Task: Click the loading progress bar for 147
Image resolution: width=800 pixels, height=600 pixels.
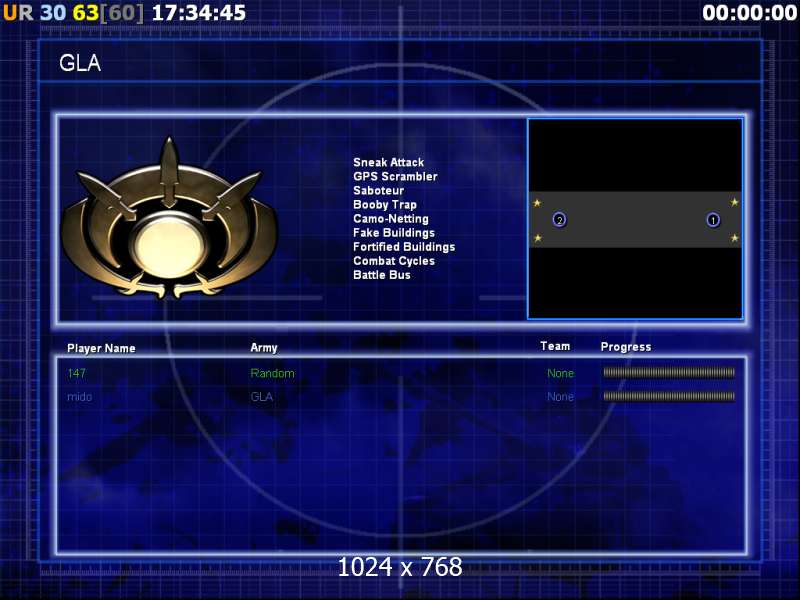Action: click(x=669, y=372)
